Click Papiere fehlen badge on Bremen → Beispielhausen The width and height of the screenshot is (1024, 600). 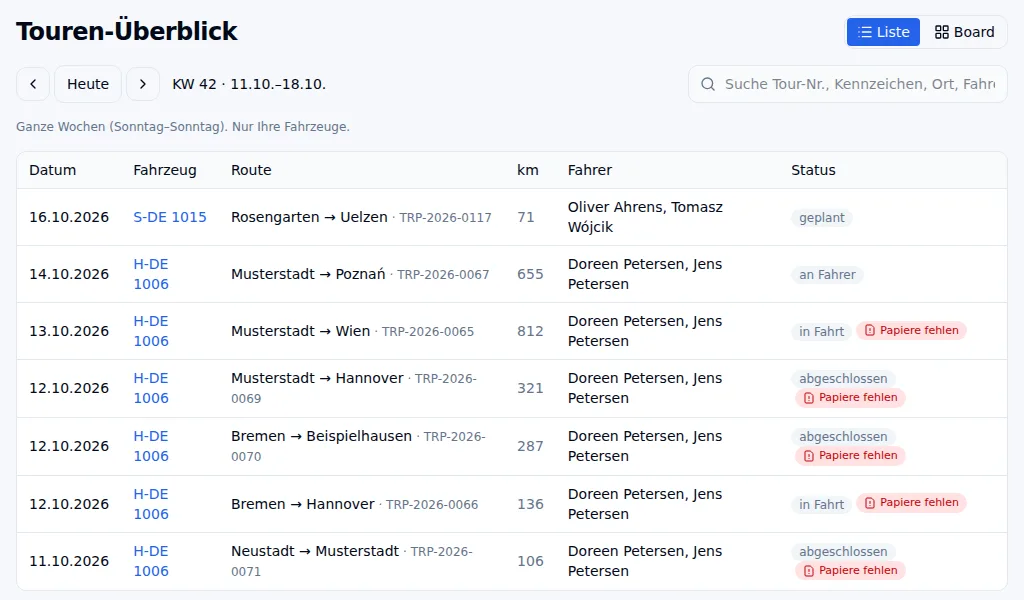[x=850, y=456]
